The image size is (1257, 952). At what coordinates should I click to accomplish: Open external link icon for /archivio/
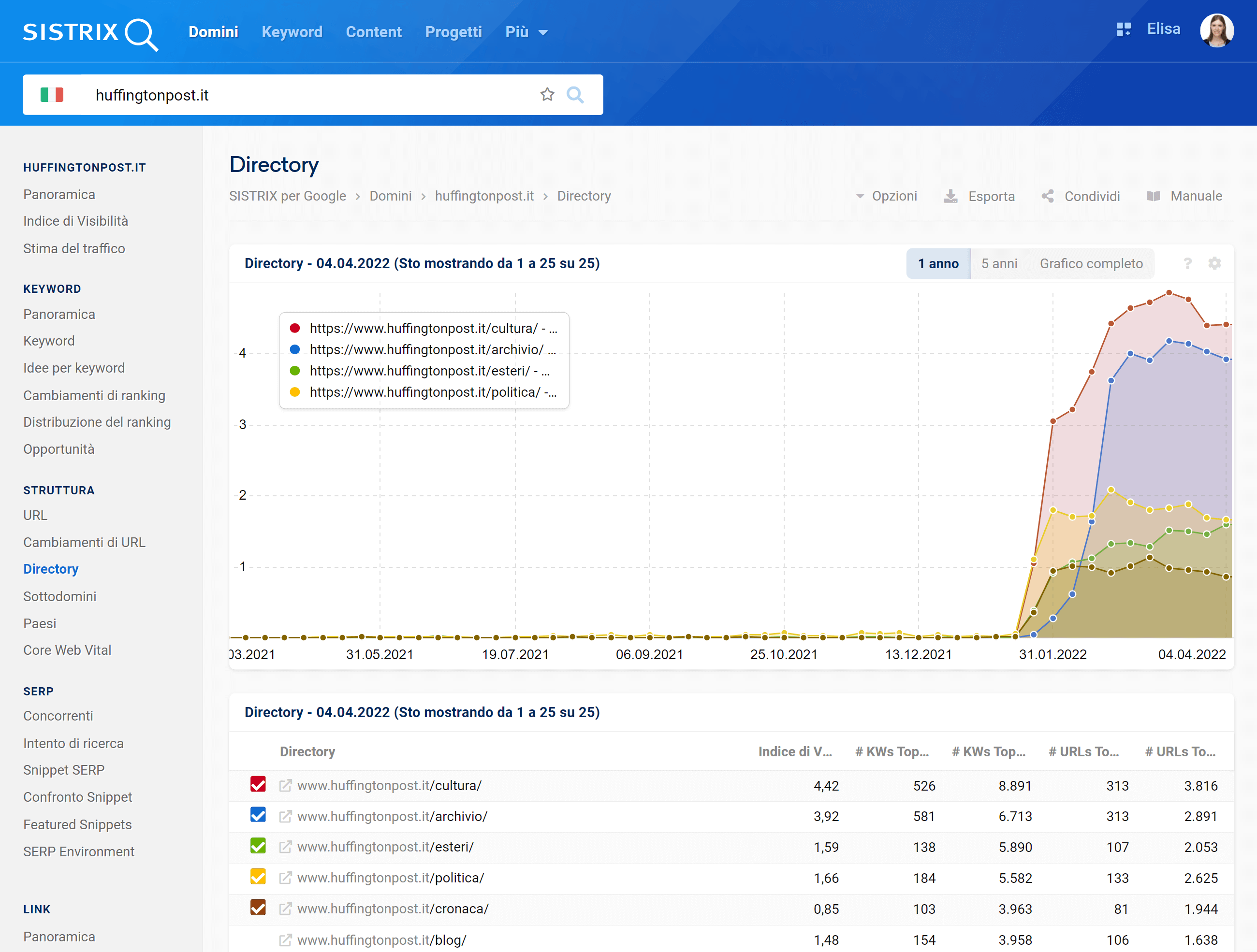click(x=285, y=816)
